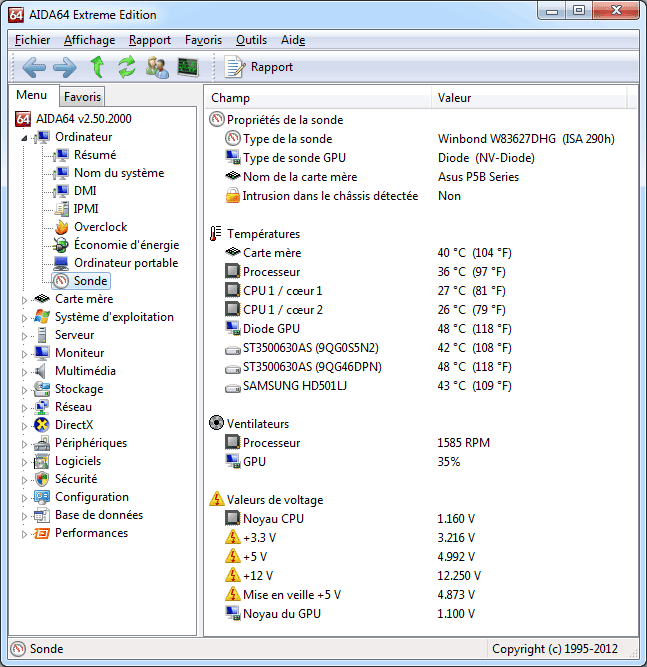
Task: Click the Économie d'énergie icon
Action: 61,245
